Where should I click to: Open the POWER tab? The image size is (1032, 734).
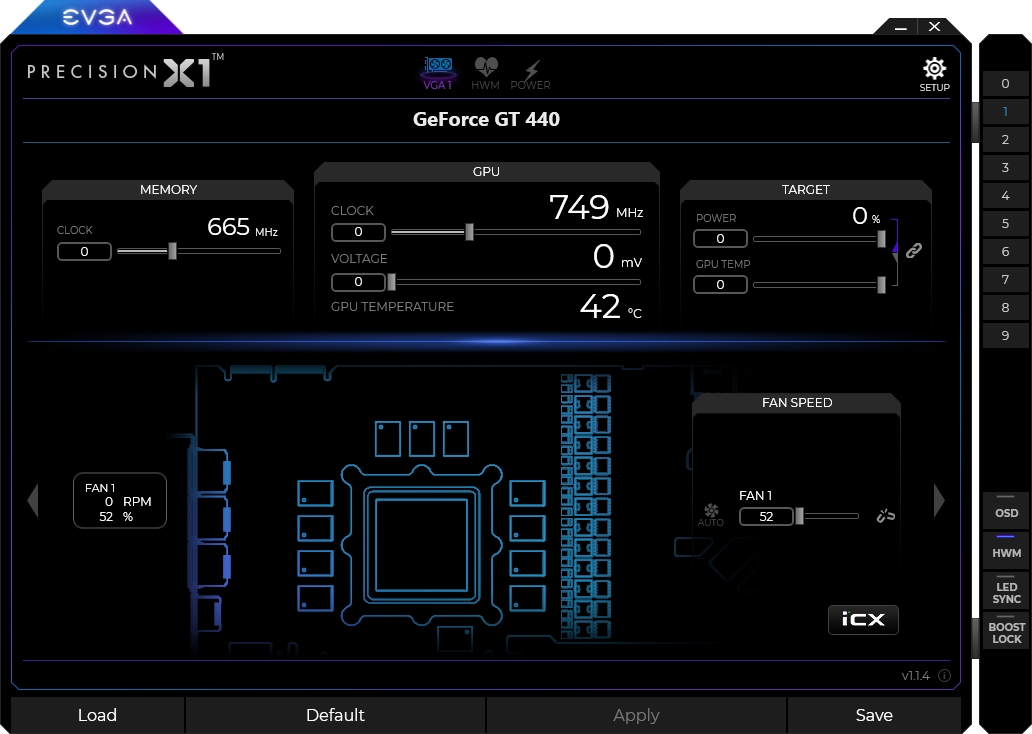(x=530, y=74)
